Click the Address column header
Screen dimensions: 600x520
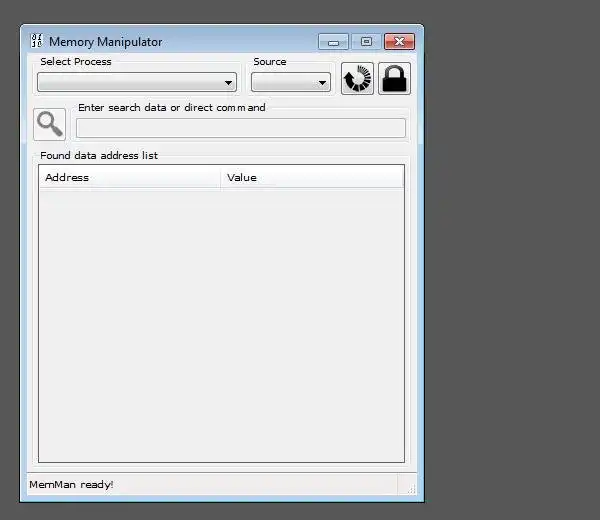click(x=129, y=178)
